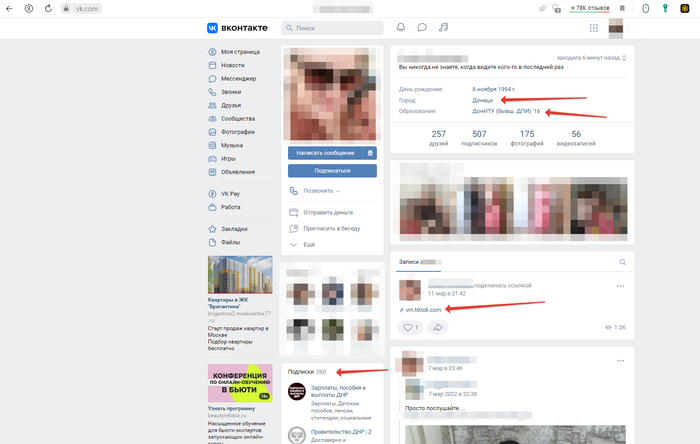This screenshot has height=444, width=700.
Task: Open the messages bubble icon in header
Action: (x=422, y=28)
